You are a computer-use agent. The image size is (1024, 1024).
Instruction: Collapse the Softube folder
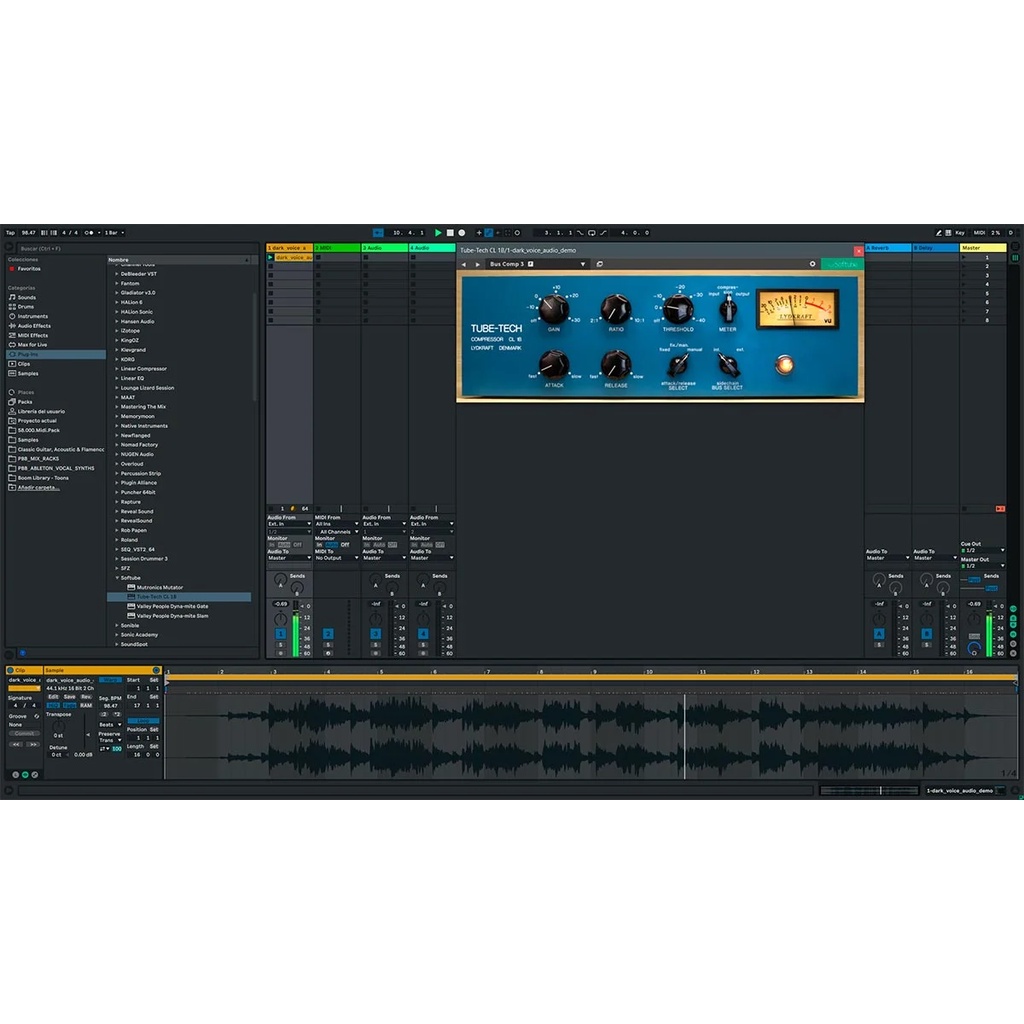click(118, 577)
